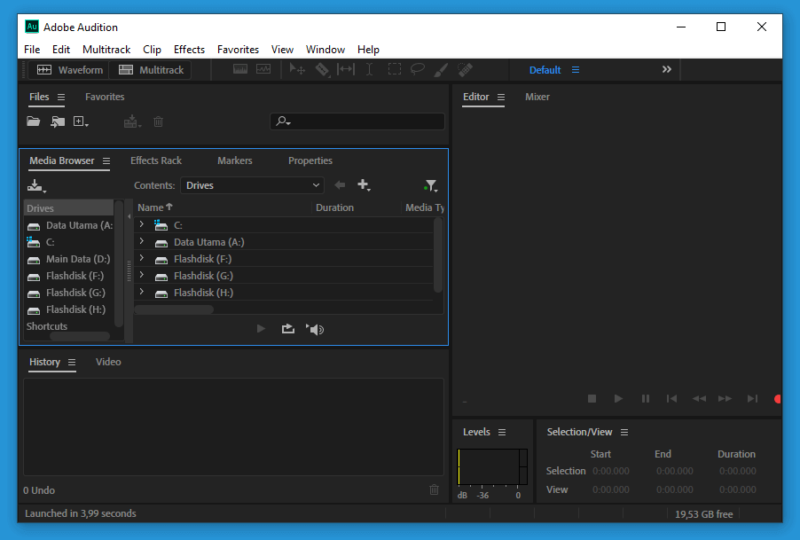Image resolution: width=800 pixels, height=540 pixels.
Task: Select the Marquee Selection tool
Action: click(x=394, y=69)
